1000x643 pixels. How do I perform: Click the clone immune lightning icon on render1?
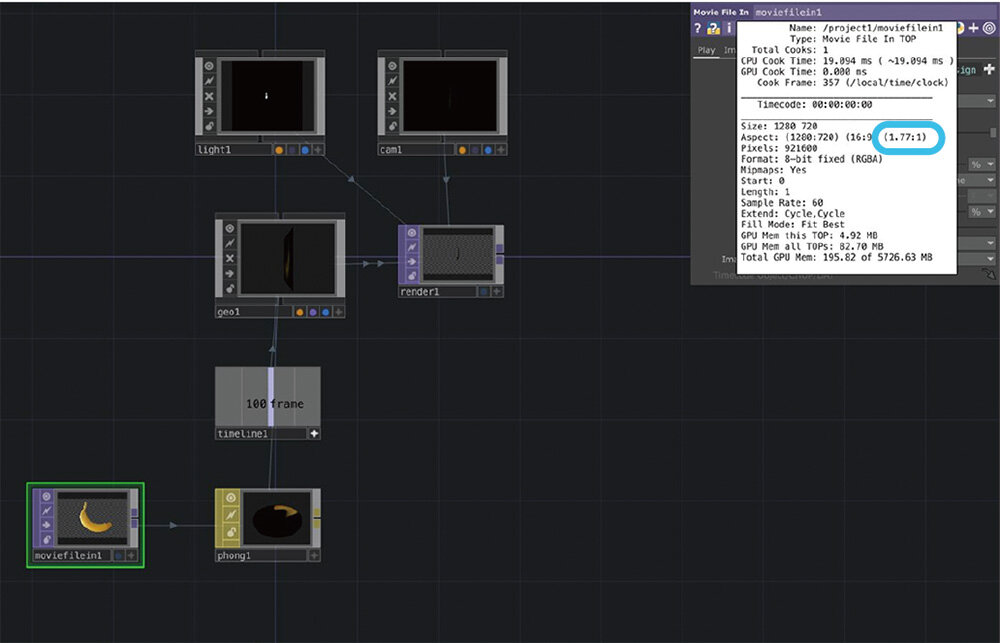(x=411, y=247)
